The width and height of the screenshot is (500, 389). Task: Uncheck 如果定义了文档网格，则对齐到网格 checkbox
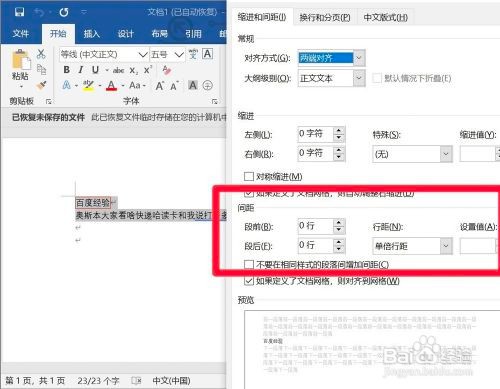click(x=249, y=281)
